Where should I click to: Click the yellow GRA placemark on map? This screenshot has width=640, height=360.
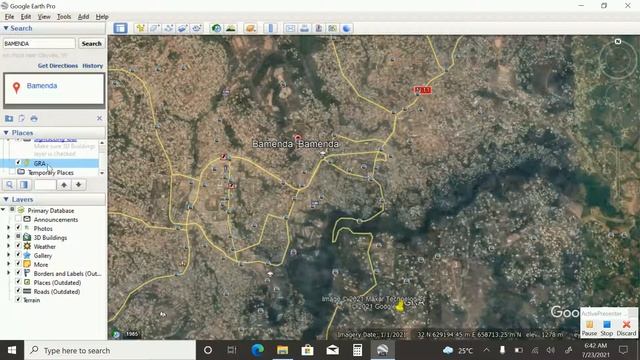(x=400, y=306)
